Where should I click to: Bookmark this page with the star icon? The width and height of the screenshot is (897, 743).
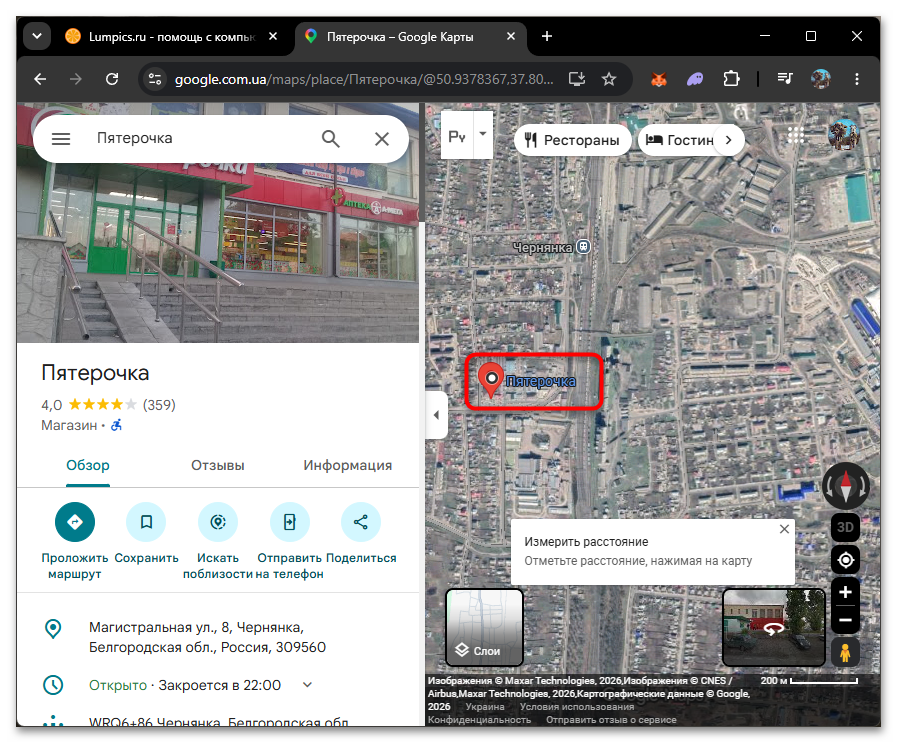609,79
